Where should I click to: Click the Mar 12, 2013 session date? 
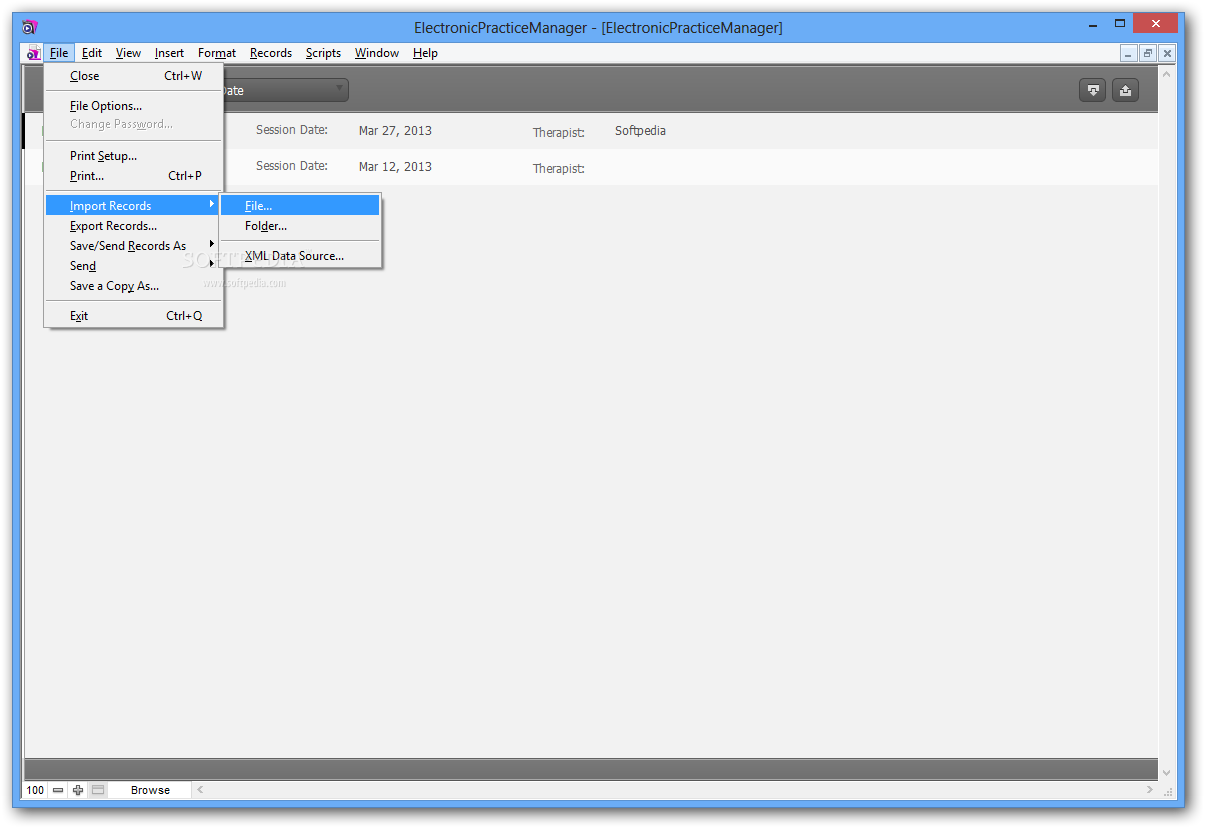click(395, 167)
